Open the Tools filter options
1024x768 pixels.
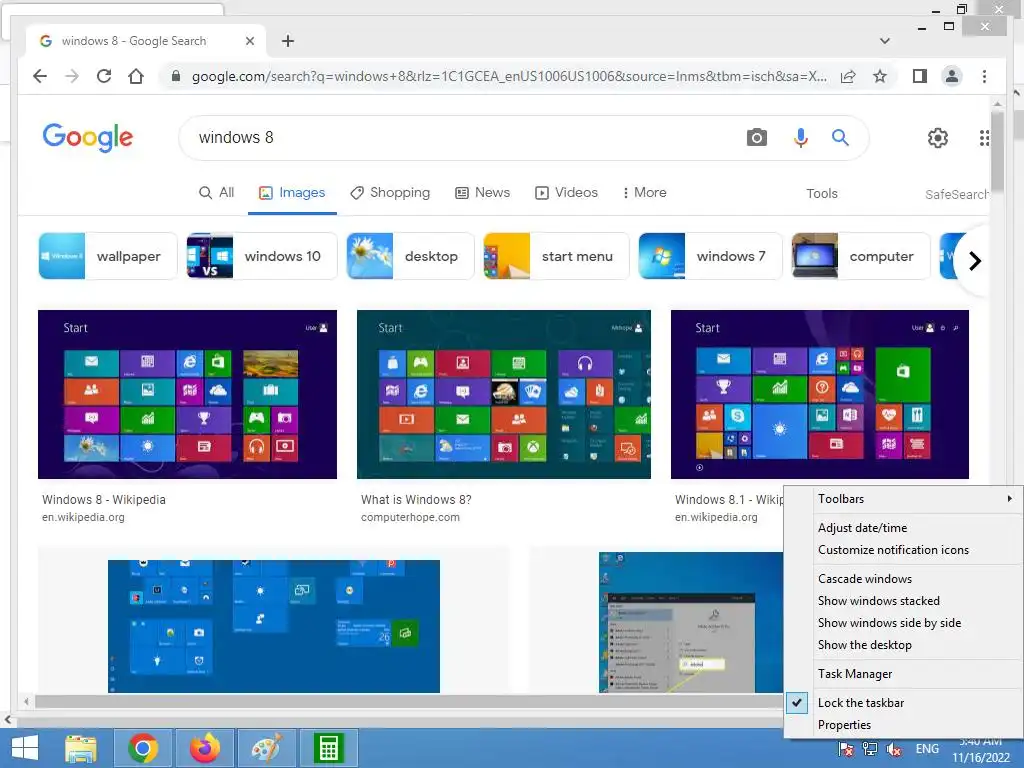[x=822, y=193]
